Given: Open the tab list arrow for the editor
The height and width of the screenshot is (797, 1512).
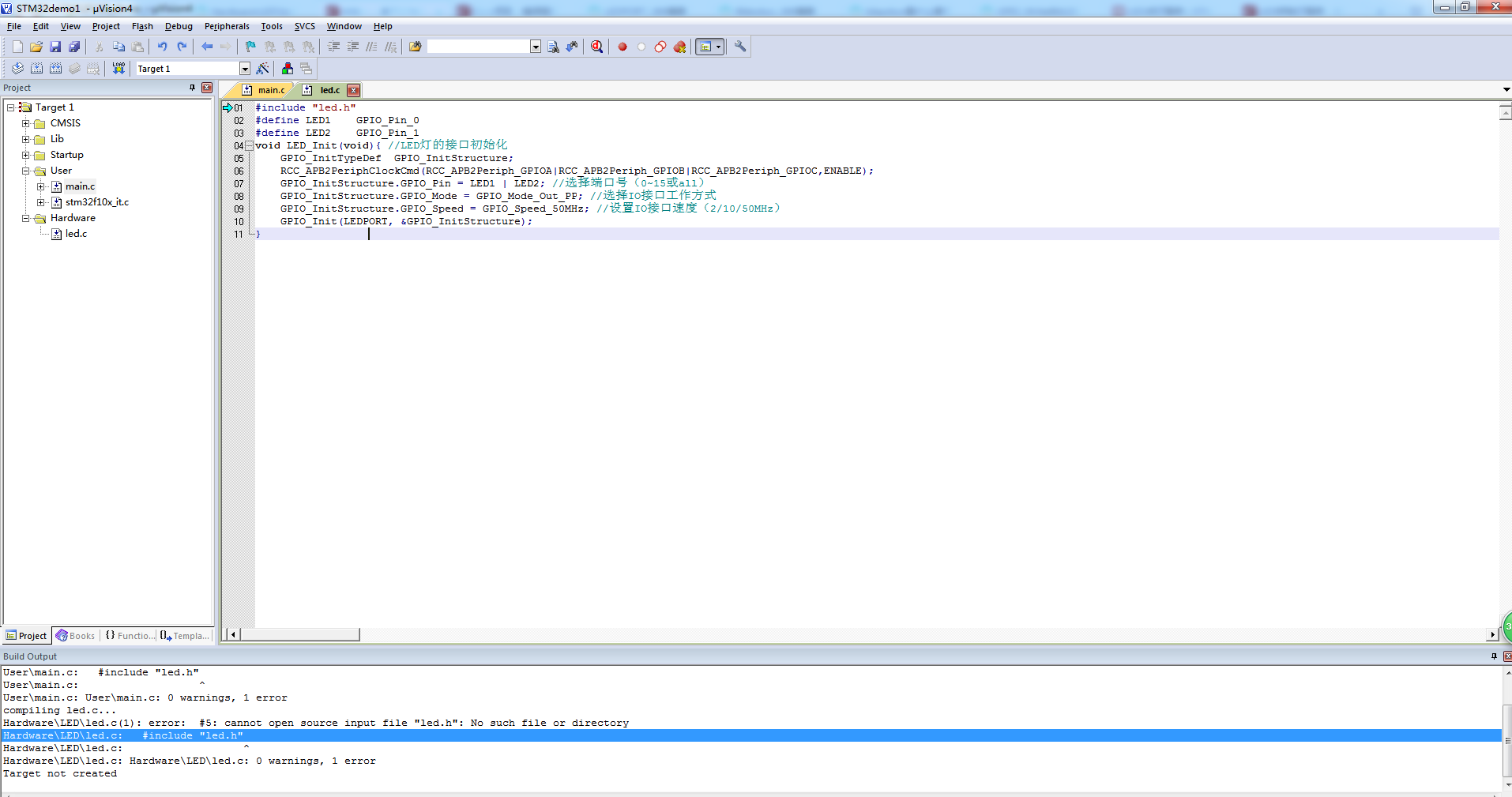Looking at the screenshot, I should 1506,90.
